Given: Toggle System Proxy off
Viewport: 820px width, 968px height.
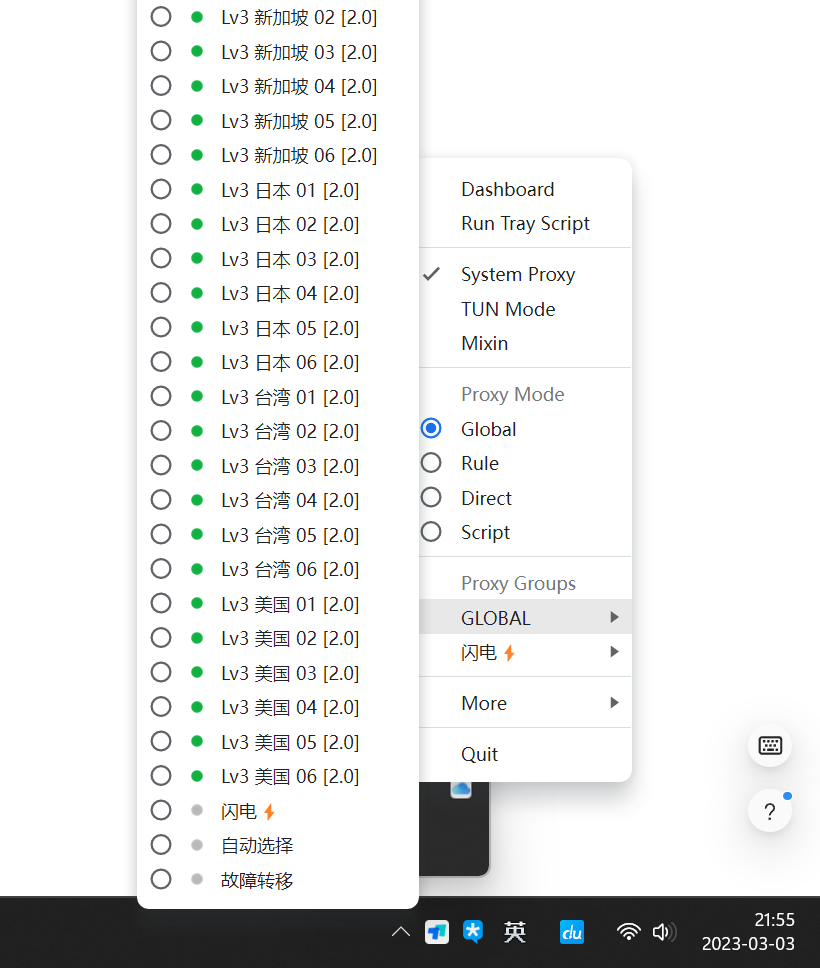Looking at the screenshot, I should (525, 274).
